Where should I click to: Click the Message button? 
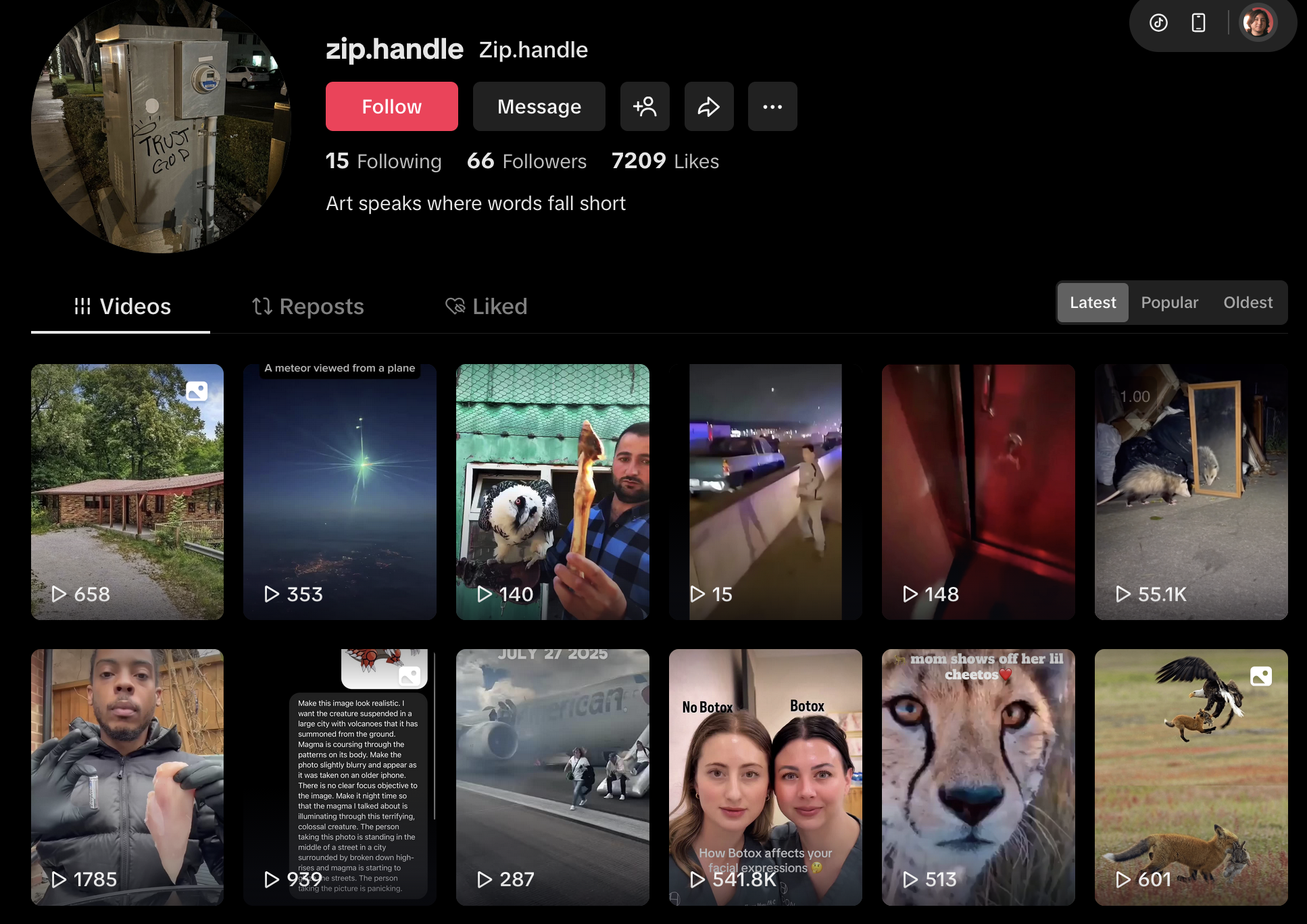click(539, 107)
